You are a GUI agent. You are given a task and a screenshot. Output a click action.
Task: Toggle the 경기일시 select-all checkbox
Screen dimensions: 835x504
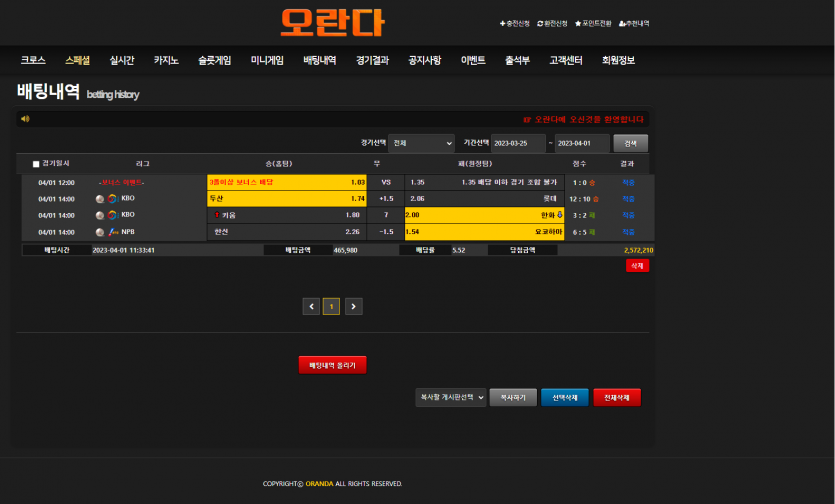[x=36, y=164]
